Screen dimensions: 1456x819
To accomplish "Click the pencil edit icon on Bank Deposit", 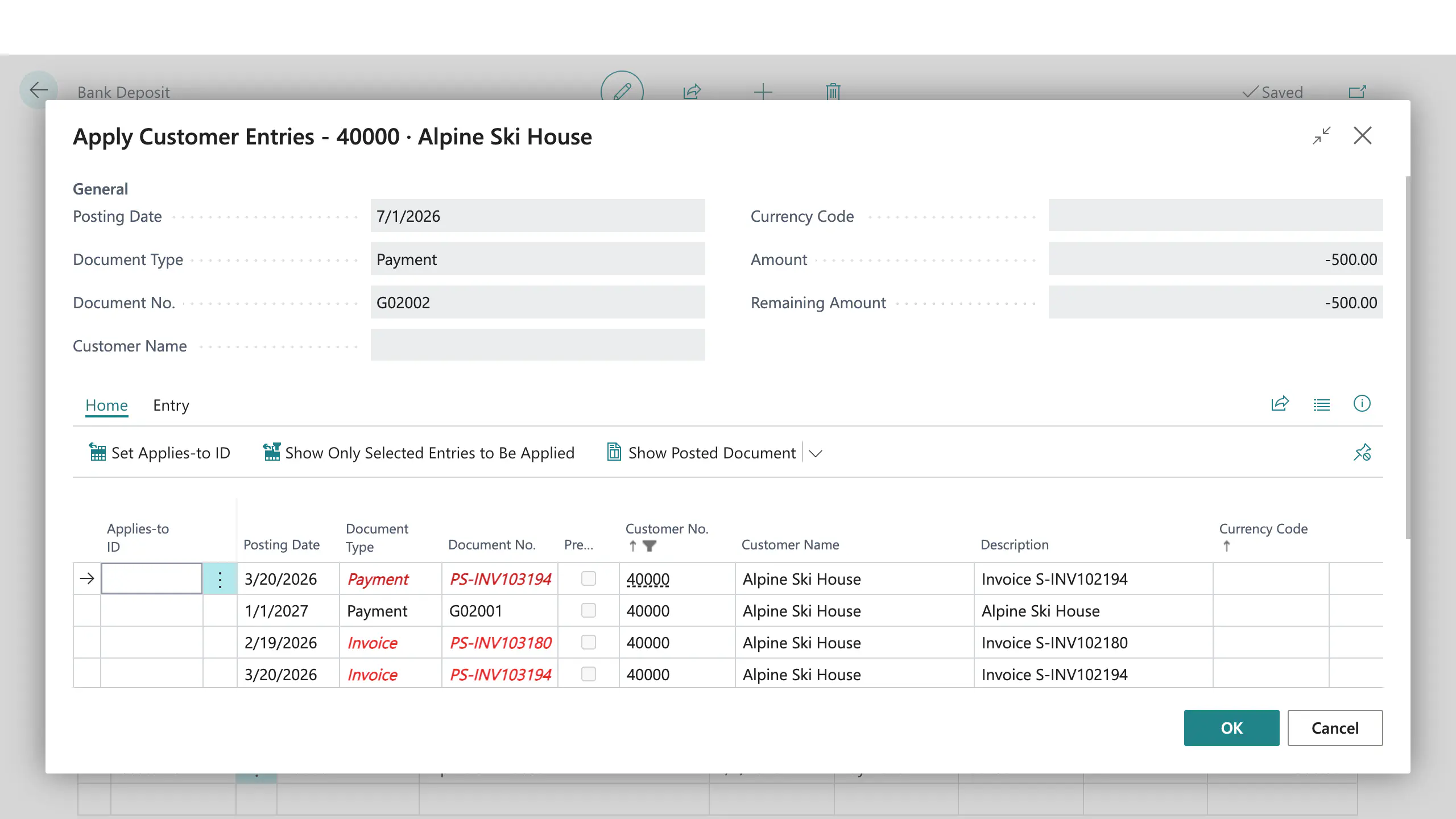I will pos(622,91).
